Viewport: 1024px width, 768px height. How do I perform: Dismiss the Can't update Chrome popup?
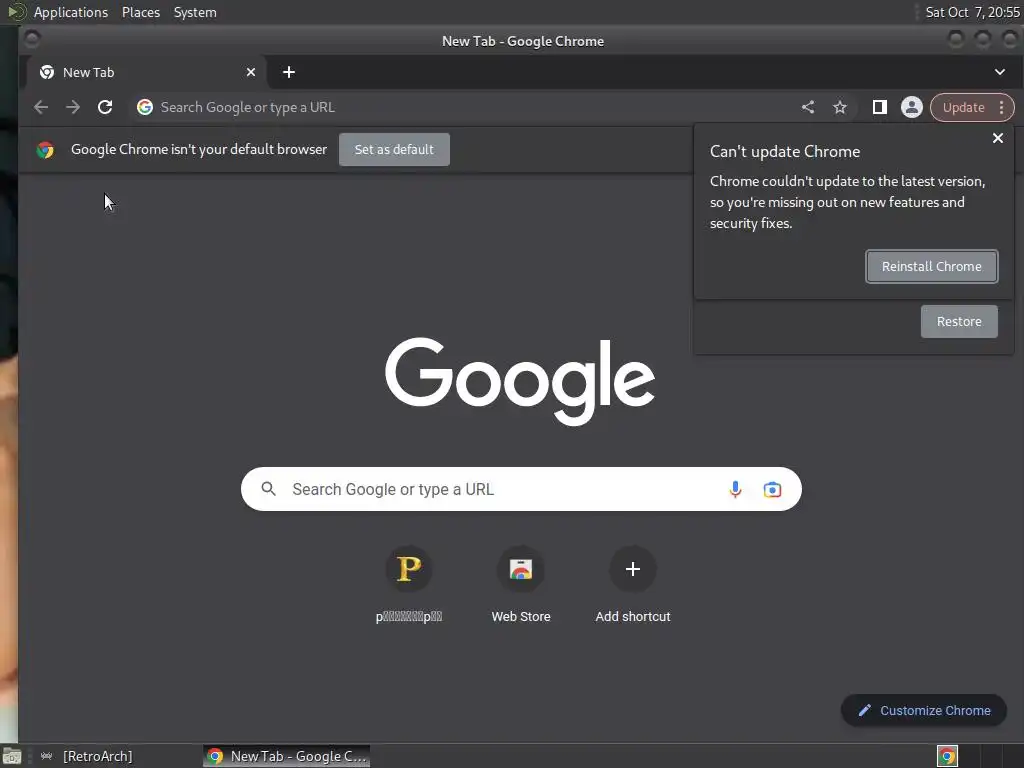tap(997, 138)
